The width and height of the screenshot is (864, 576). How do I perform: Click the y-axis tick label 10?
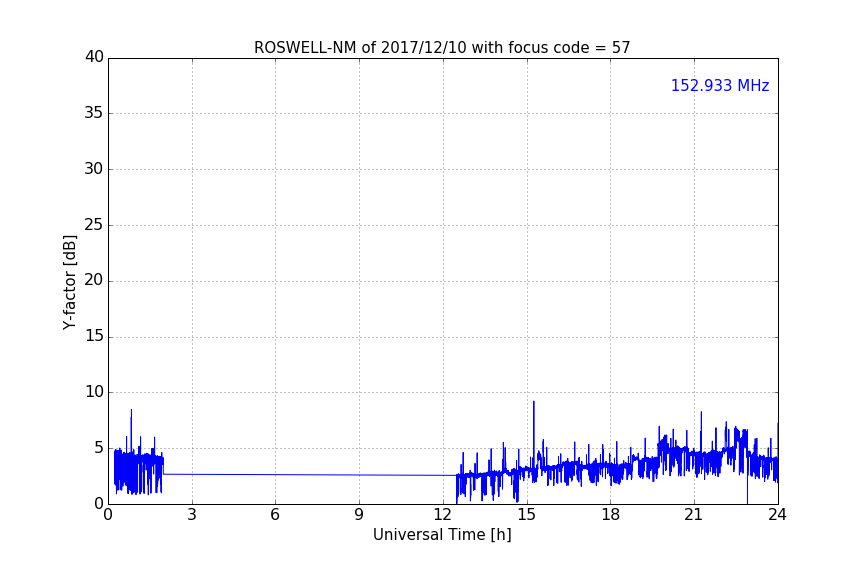point(94,392)
